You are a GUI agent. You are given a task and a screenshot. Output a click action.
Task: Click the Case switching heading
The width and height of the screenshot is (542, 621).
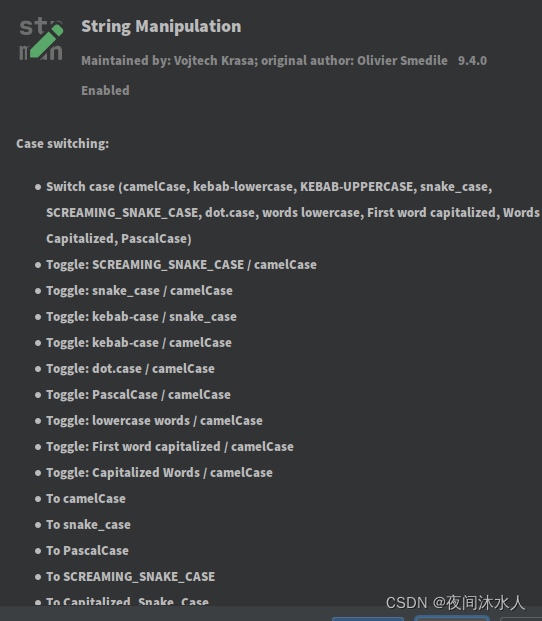click(x=63, y=143)
